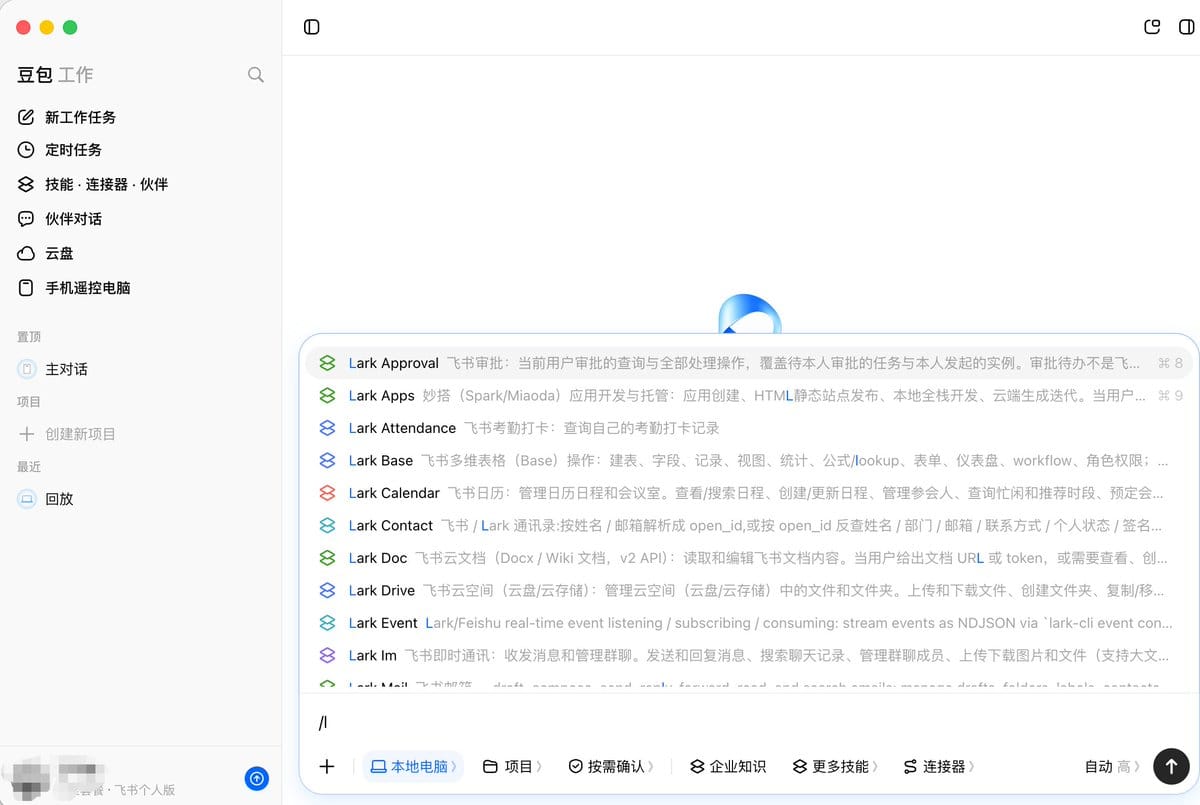This screenshot has width=1200, height=805.
Task: Open the 本地电脑 selector
Action: tap(413, 766)
